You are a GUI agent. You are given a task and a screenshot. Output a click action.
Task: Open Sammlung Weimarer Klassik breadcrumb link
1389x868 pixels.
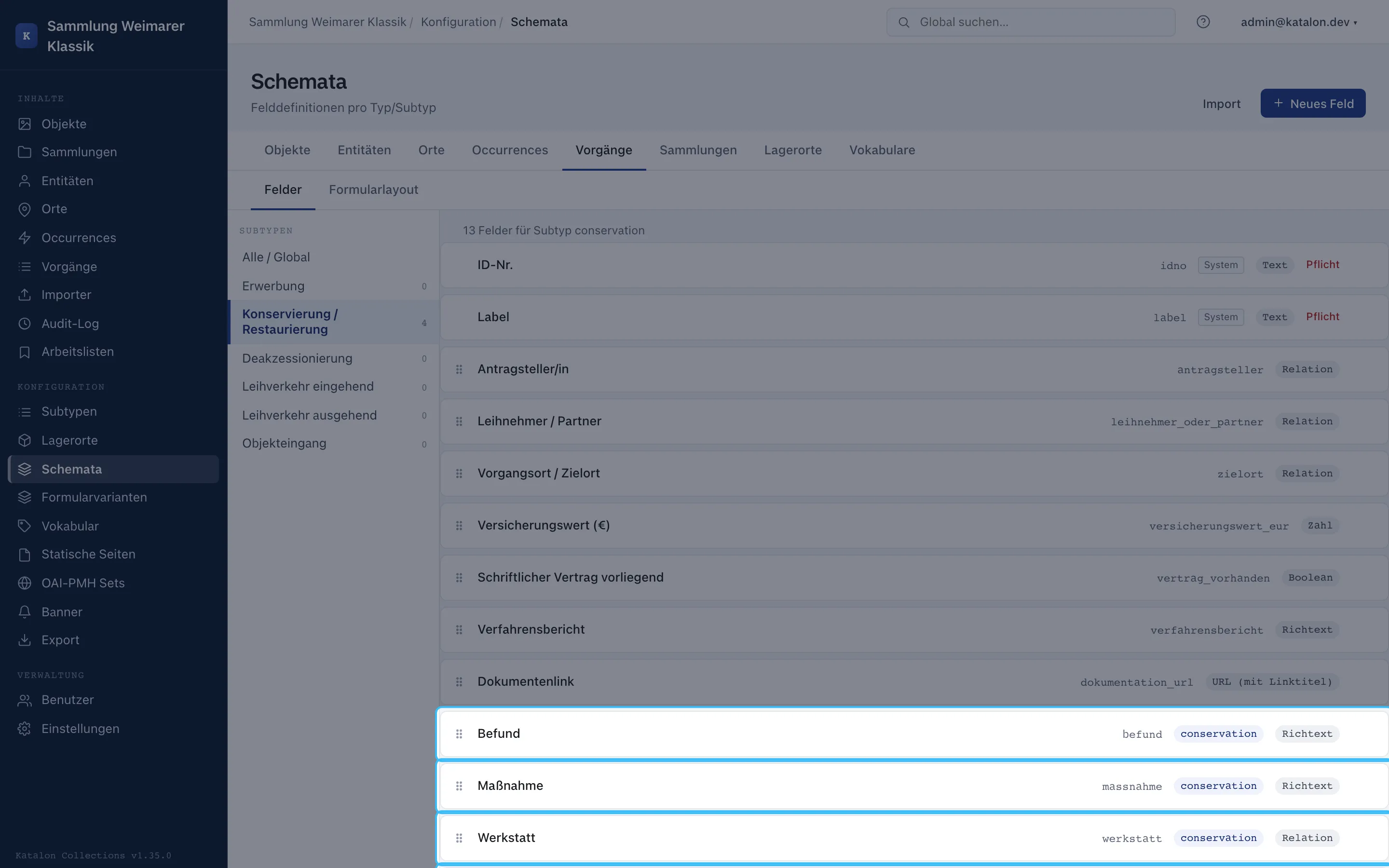[327, 22]
